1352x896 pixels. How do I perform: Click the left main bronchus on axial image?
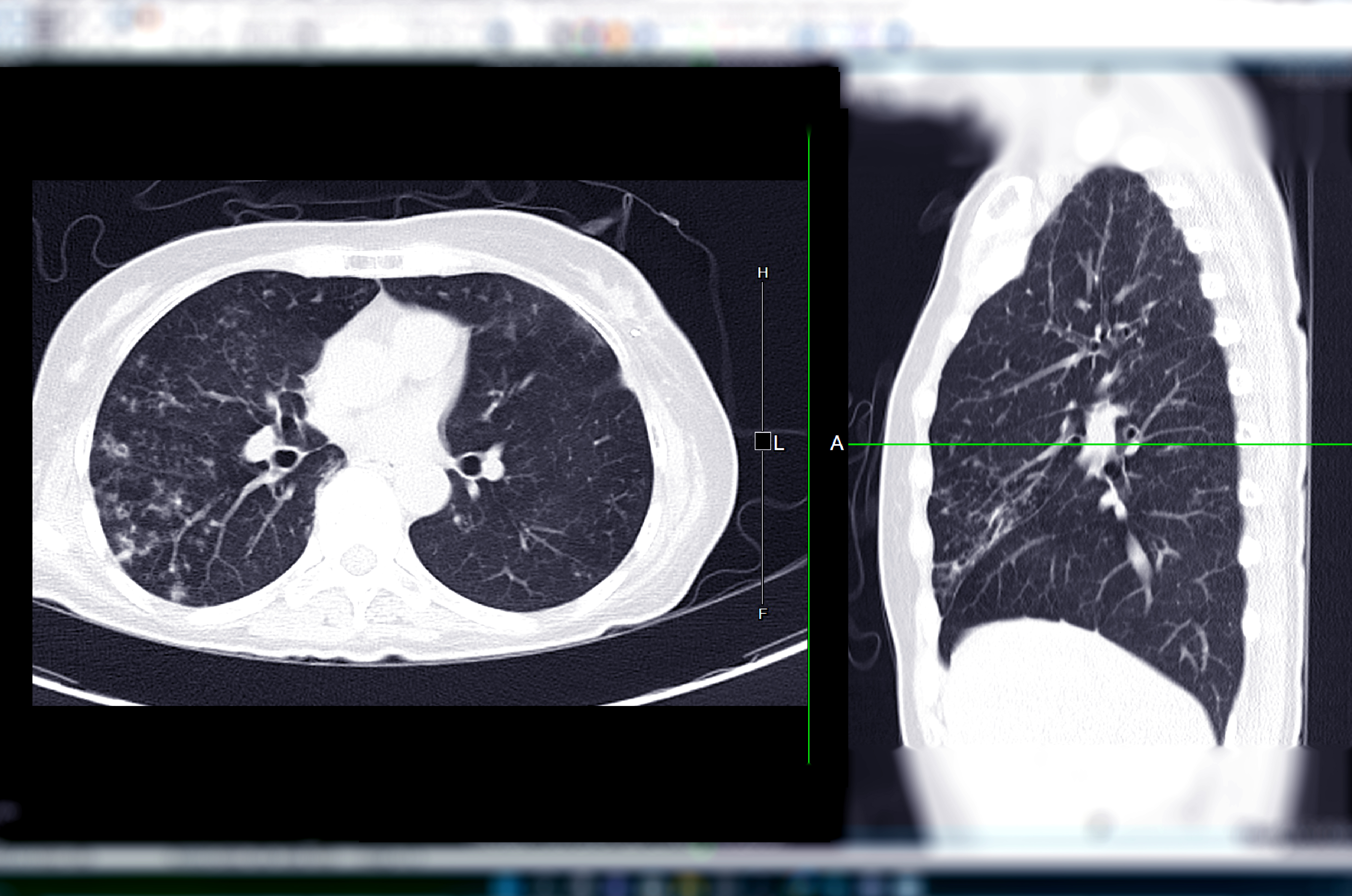470,464
